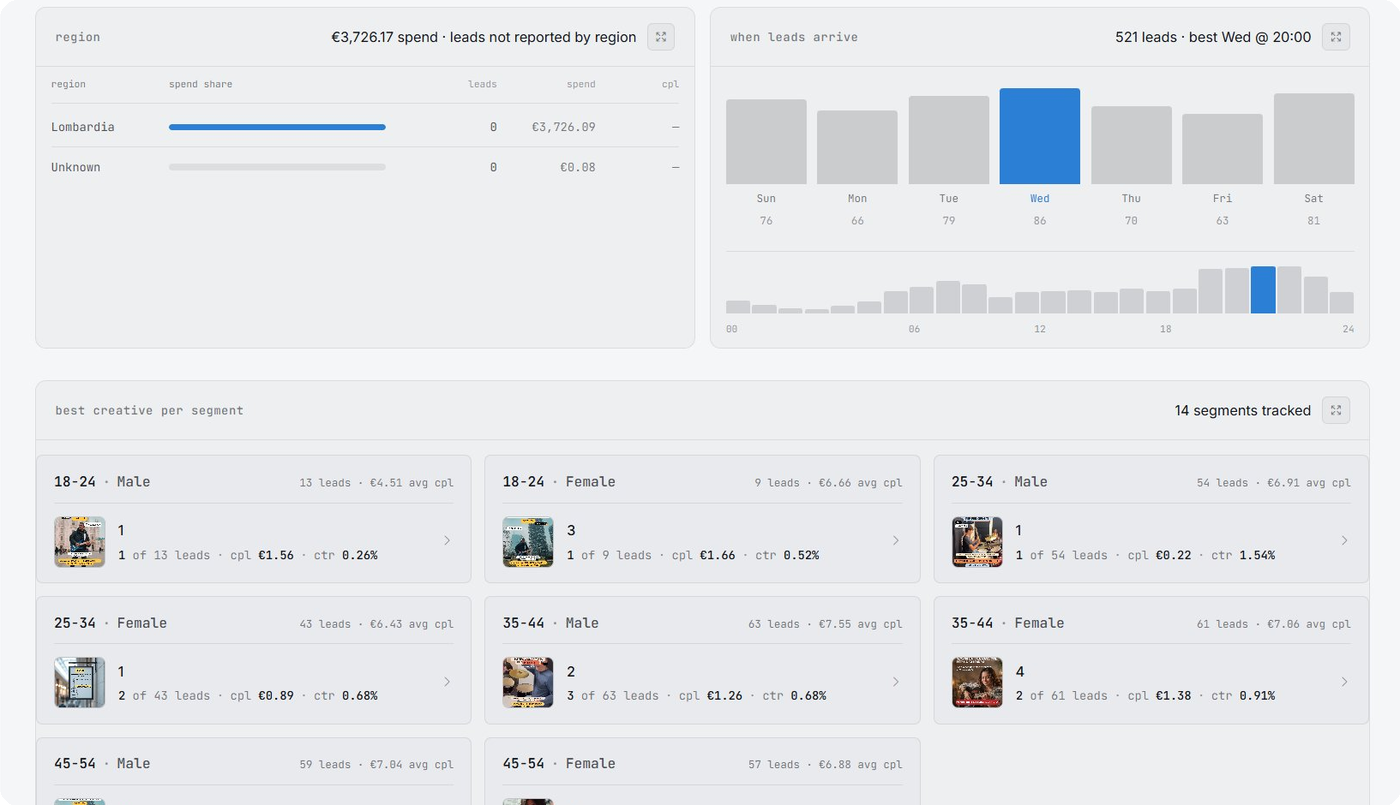Click the Unknown region row label
Screen dimensions: 1400x805
pyautogui.click(x=76, y=167)
